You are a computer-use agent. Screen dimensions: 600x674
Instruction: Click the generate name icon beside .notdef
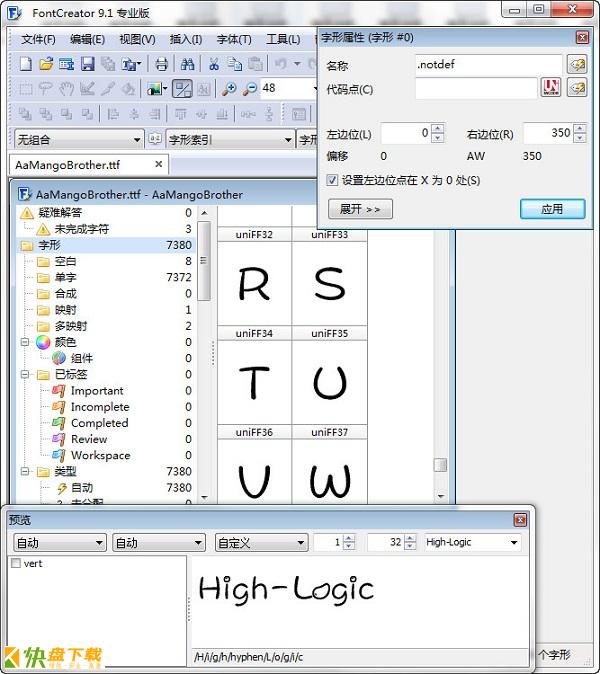[x=577, y=65]
